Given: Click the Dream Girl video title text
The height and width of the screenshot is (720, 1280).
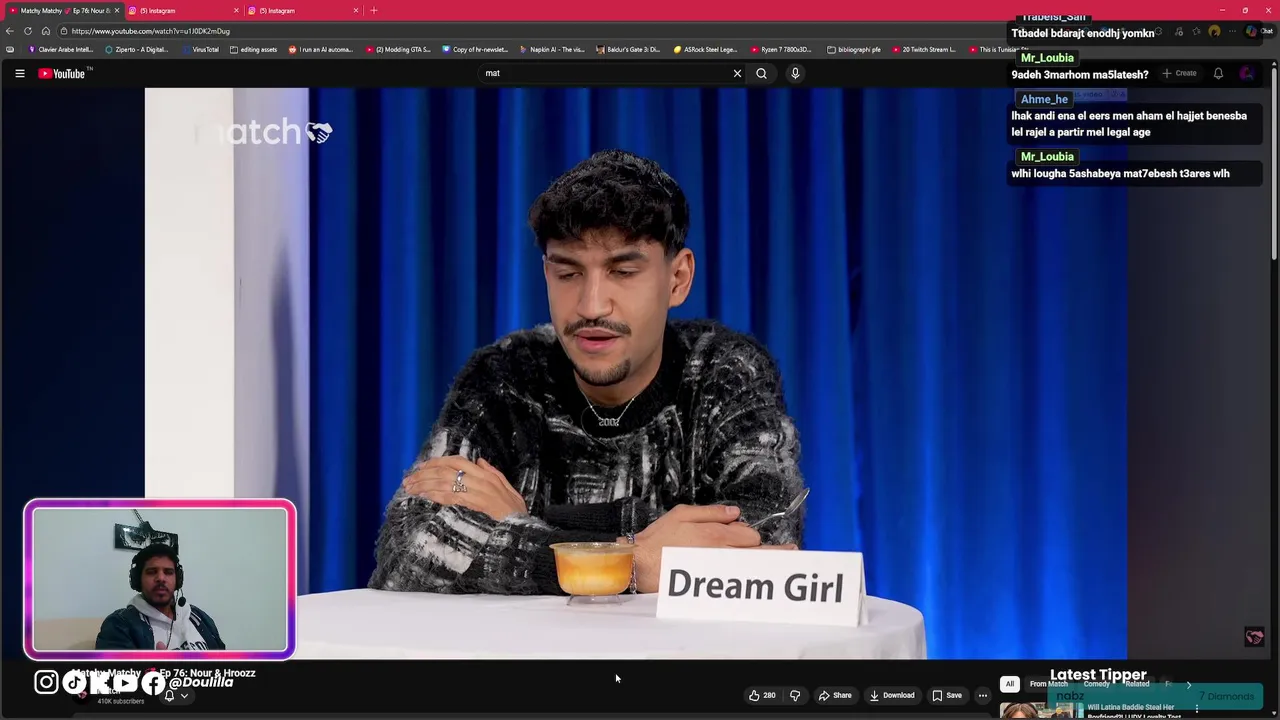Looking at the screenshot, I should (755, 586).
